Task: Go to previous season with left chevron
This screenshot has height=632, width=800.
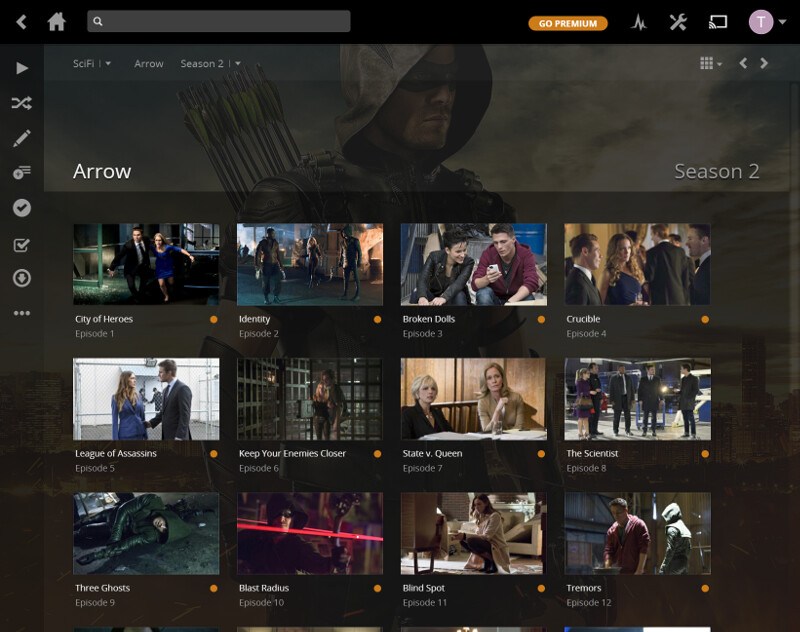Action: pos(743,63)
